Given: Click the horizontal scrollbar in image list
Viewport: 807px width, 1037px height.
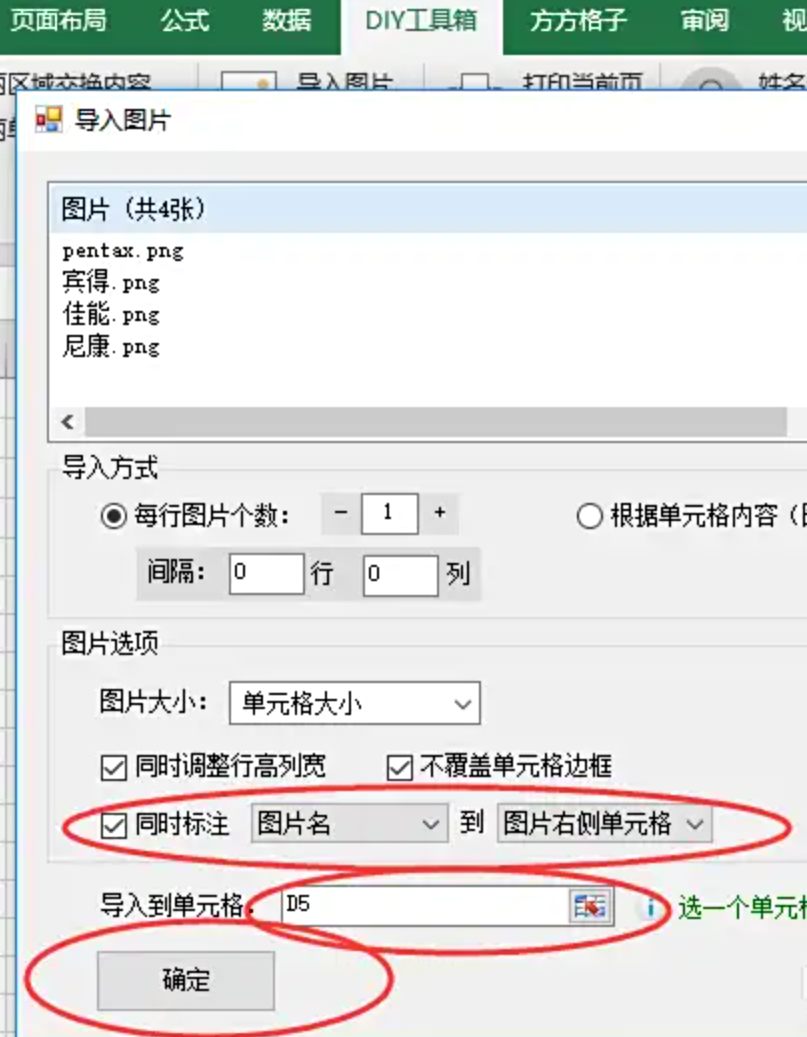Looking at the screenshot, I should (x=435, y=422).
